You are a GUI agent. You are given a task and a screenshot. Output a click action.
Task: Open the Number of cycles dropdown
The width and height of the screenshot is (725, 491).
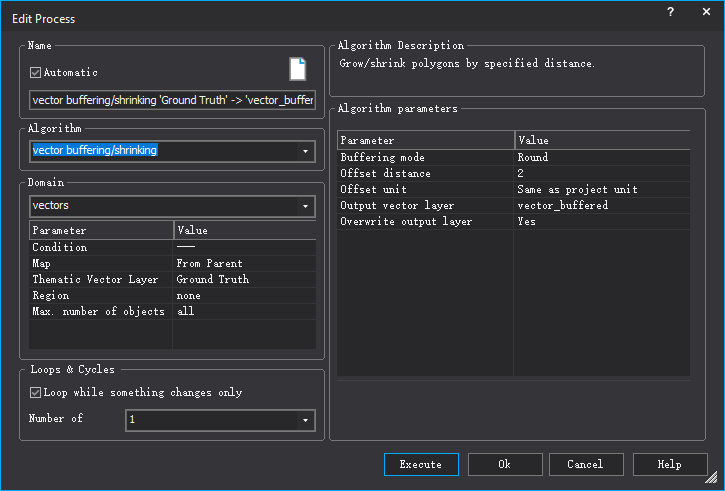pyautogui.click(x=304, y=421)
